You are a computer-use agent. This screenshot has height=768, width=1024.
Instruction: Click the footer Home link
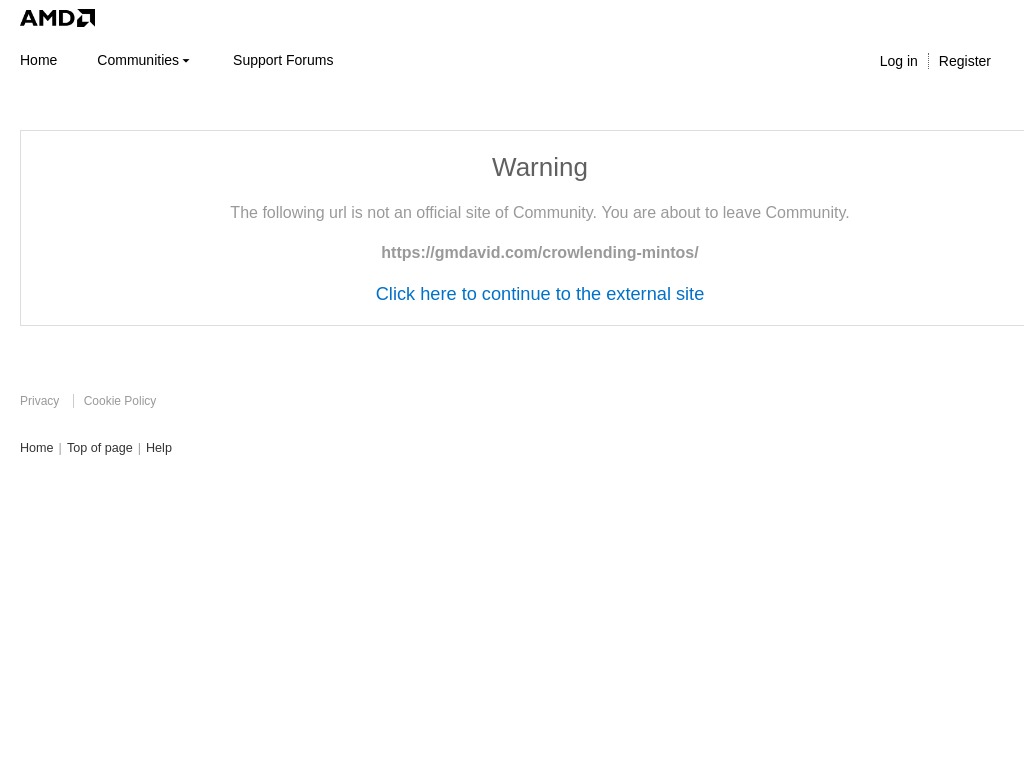(x=36, y=448)
